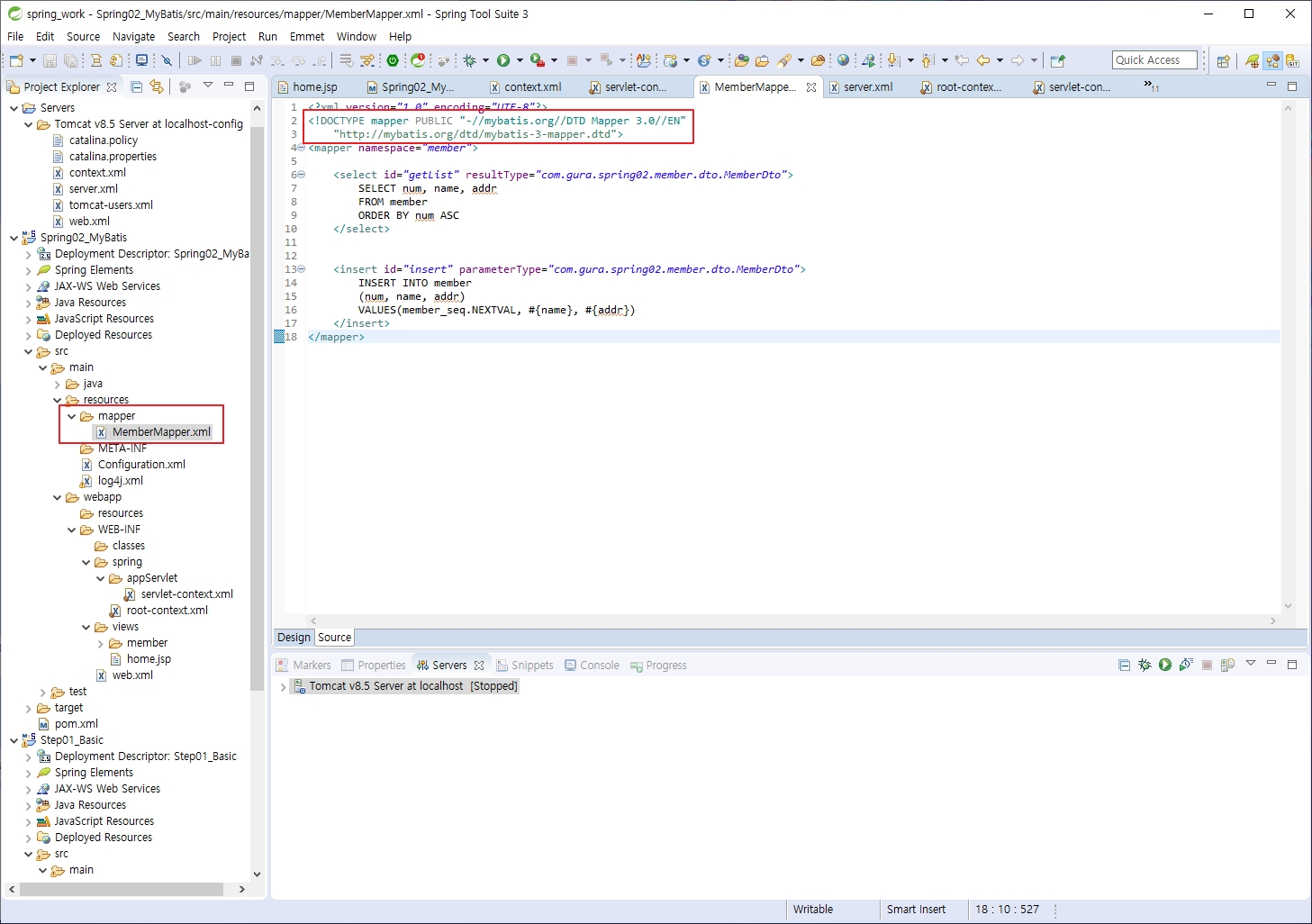Screen dimensions: 1312x924
Task: Collapse the mapper folder
Action: 71,416
